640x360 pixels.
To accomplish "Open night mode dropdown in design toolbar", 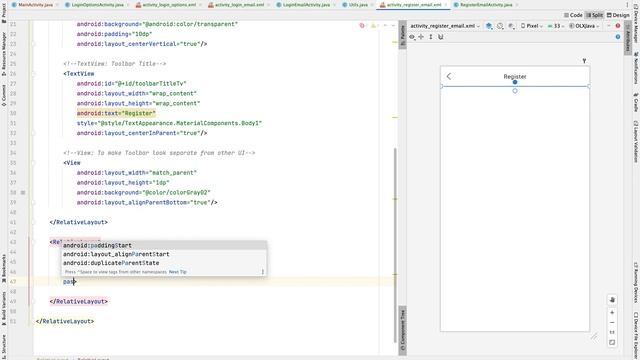I will point(511,26).
